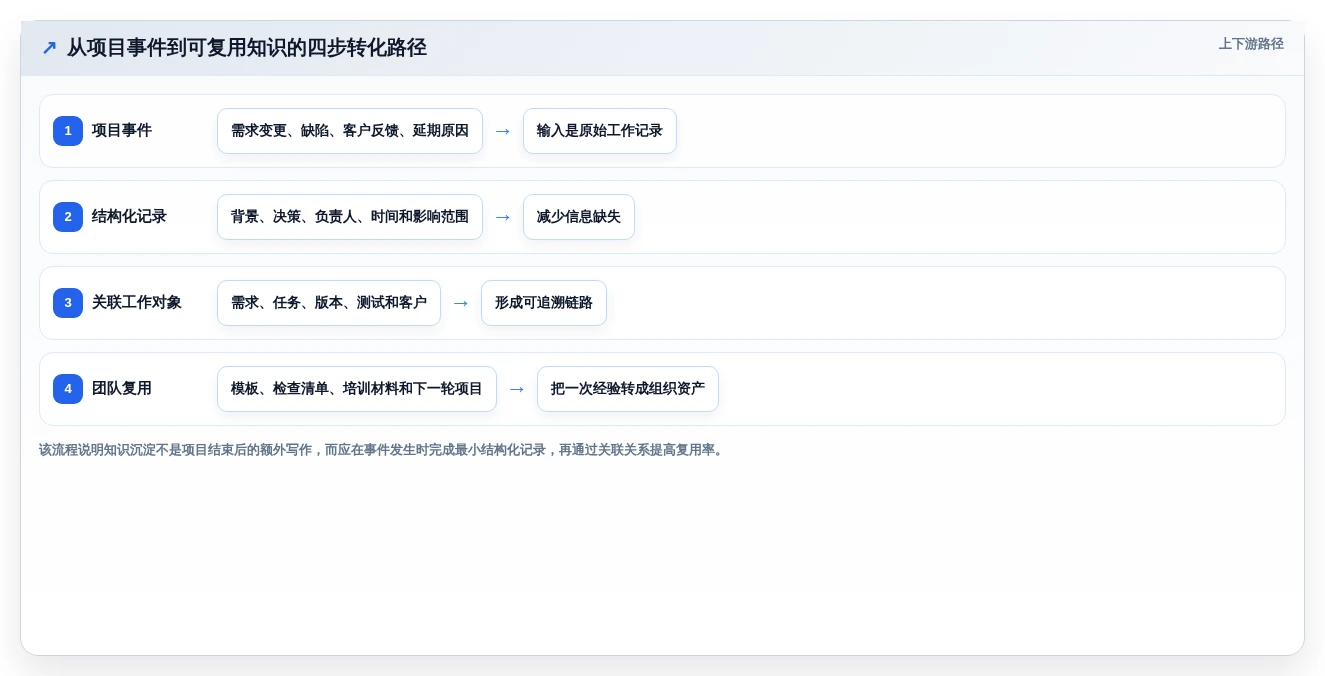The image size is (1325, 676).
Task: Select the step 4 number badge
Action: (x=68, y=389)
